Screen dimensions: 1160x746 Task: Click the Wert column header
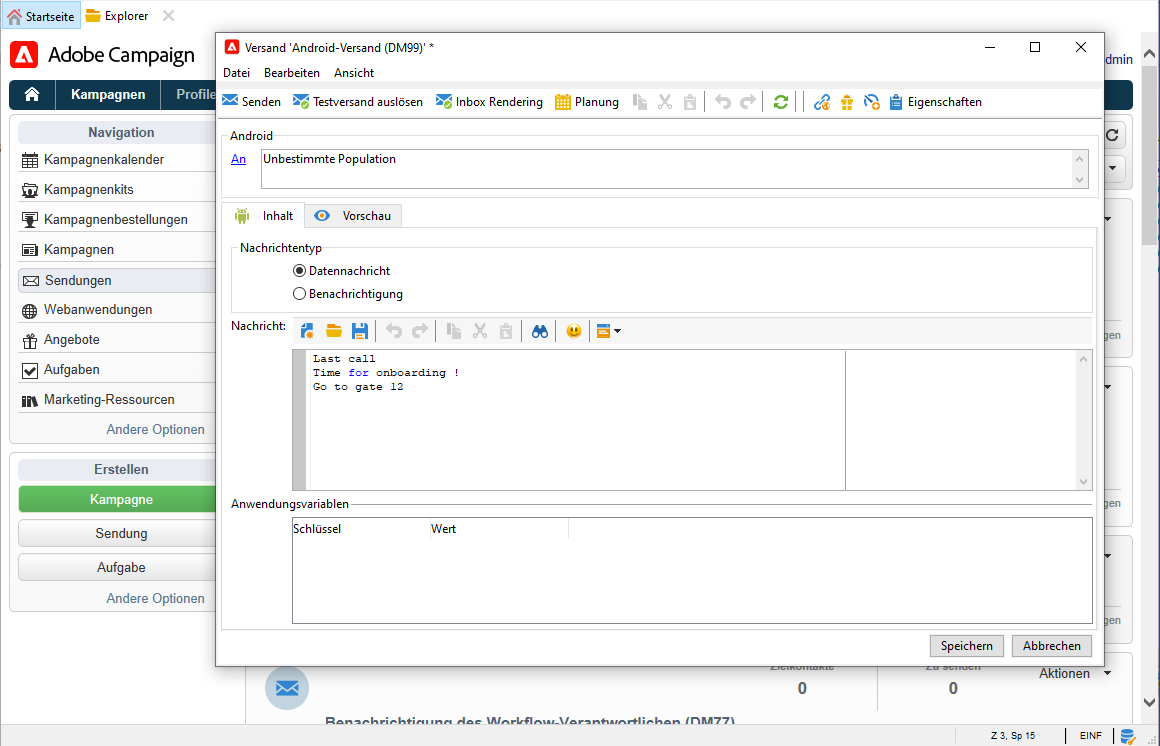coord(499,529)
